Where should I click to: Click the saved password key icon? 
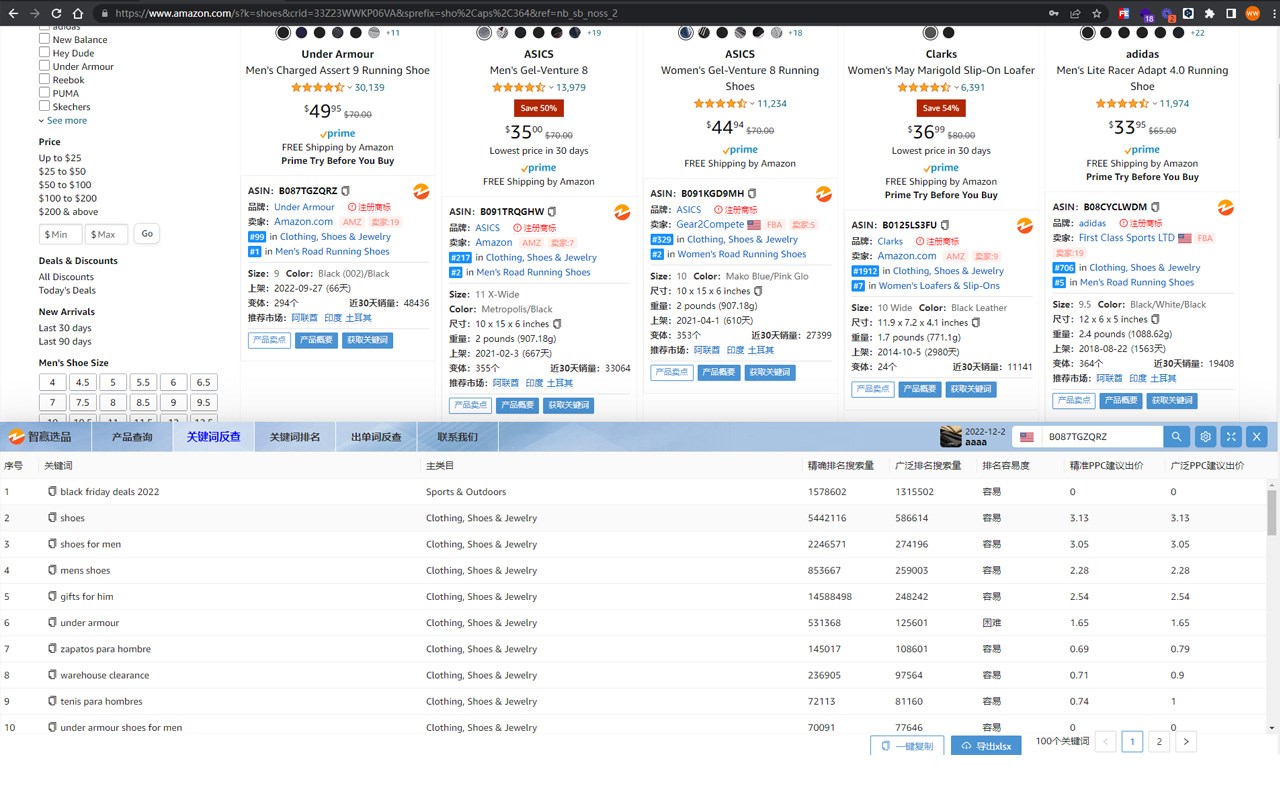tap(1053, 13)
